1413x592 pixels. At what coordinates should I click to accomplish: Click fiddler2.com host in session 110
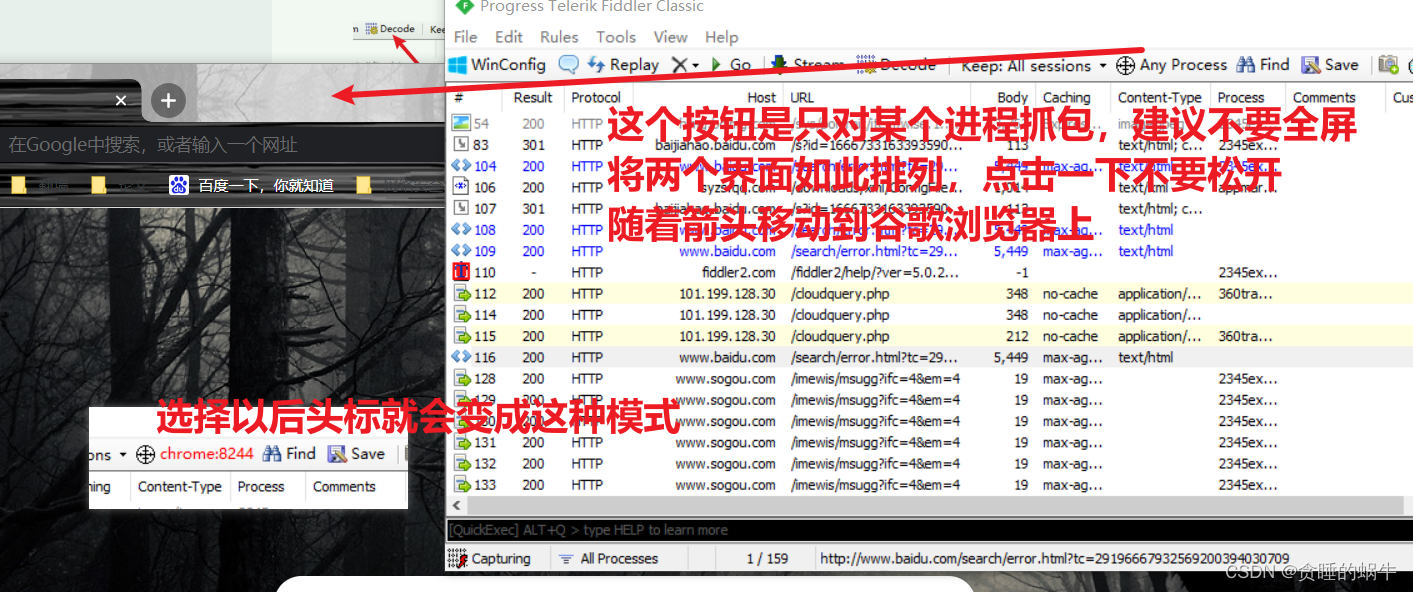pos(738,272)
